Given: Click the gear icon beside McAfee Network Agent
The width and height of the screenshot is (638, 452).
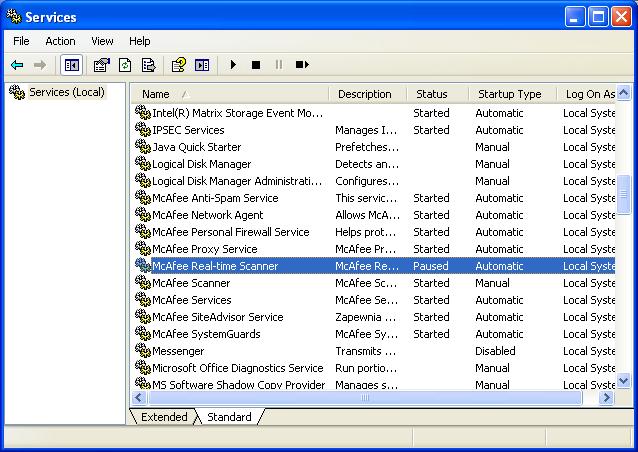Looking at the screenshot, I should (x=143, y=215).
